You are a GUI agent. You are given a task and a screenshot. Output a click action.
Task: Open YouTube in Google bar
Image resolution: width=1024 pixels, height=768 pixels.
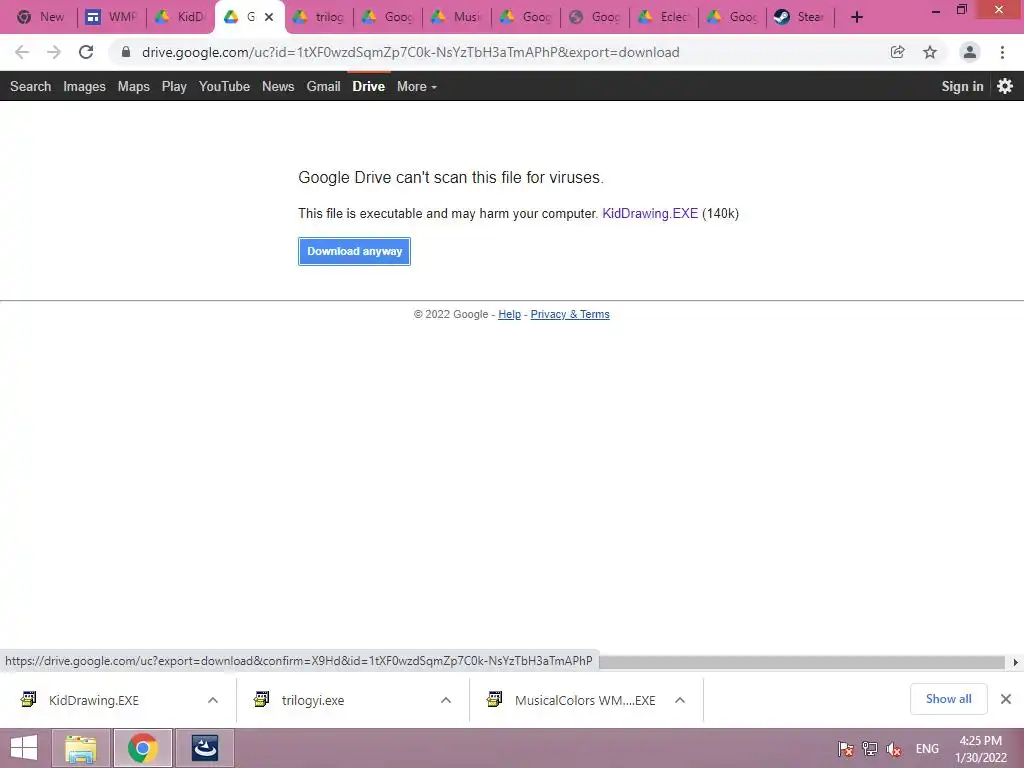tap(224, 86)
